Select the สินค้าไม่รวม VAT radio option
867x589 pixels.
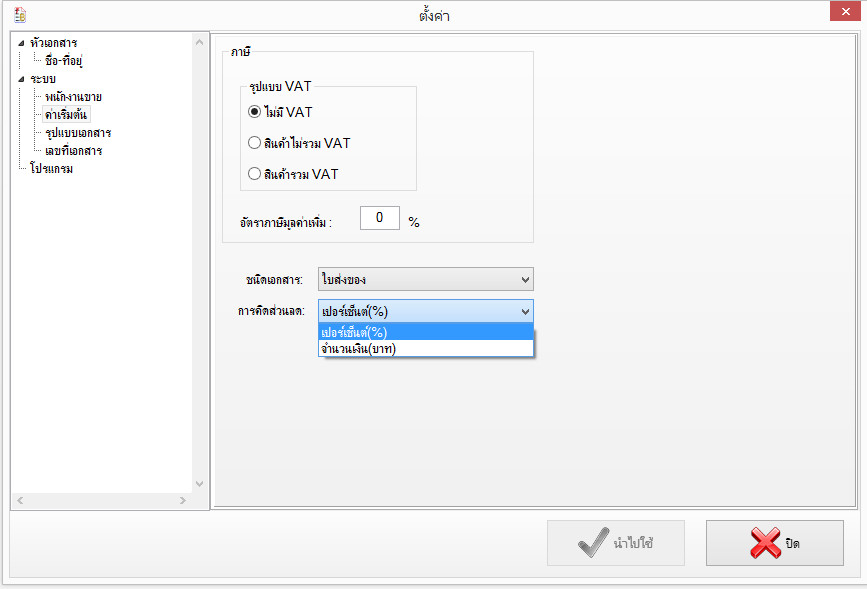pos(299,143)
